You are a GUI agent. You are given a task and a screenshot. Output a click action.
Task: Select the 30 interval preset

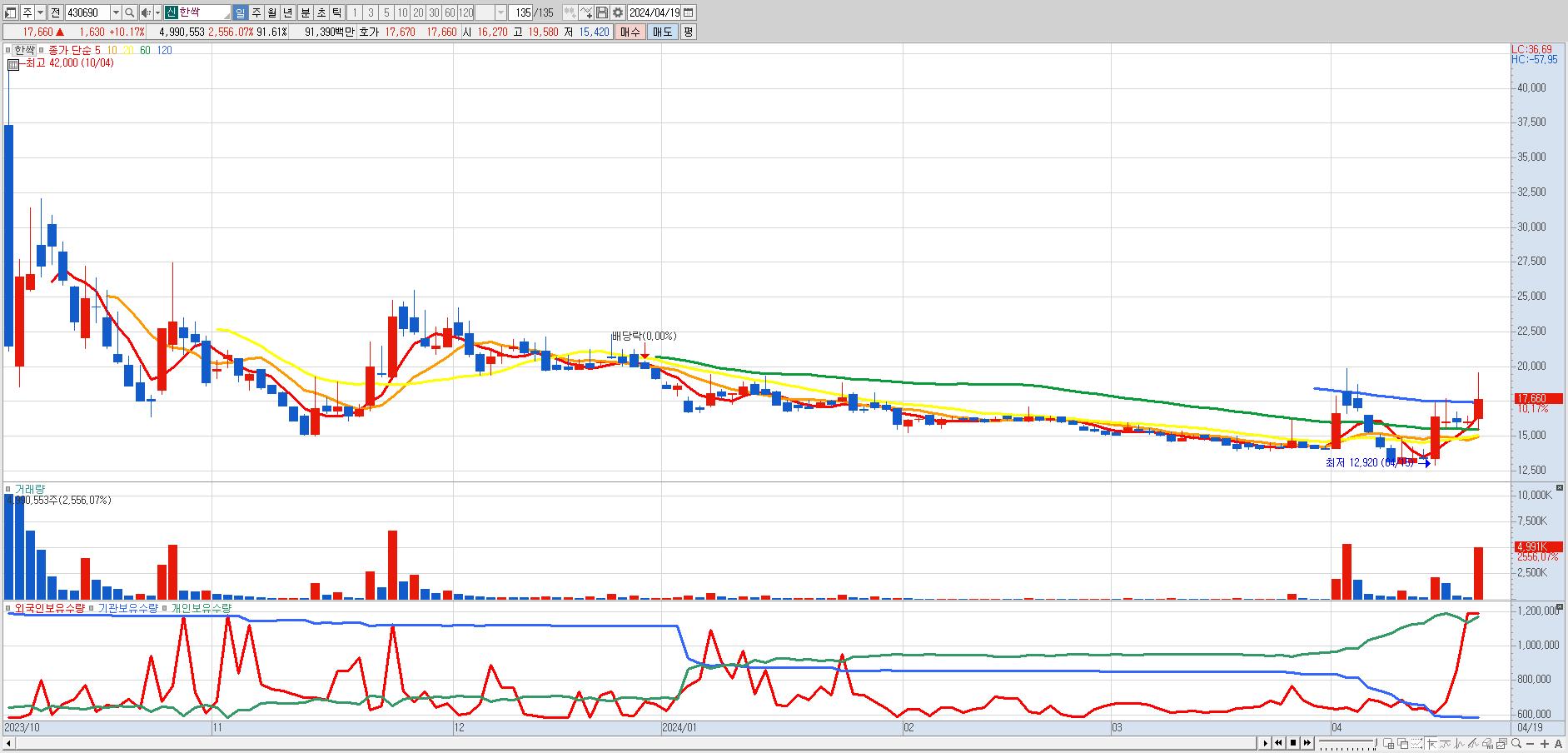[434, 12]
